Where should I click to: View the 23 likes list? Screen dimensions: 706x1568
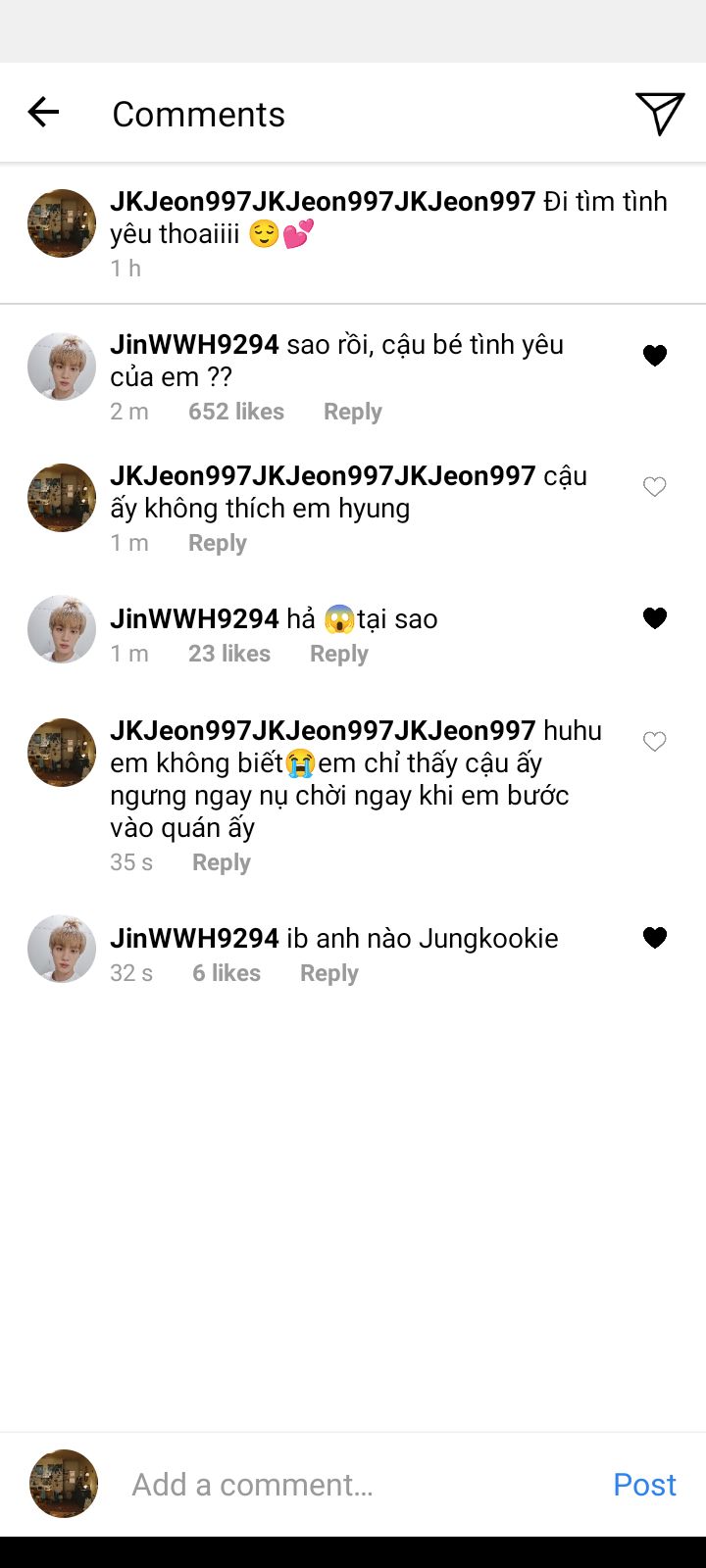coord(229,654)
